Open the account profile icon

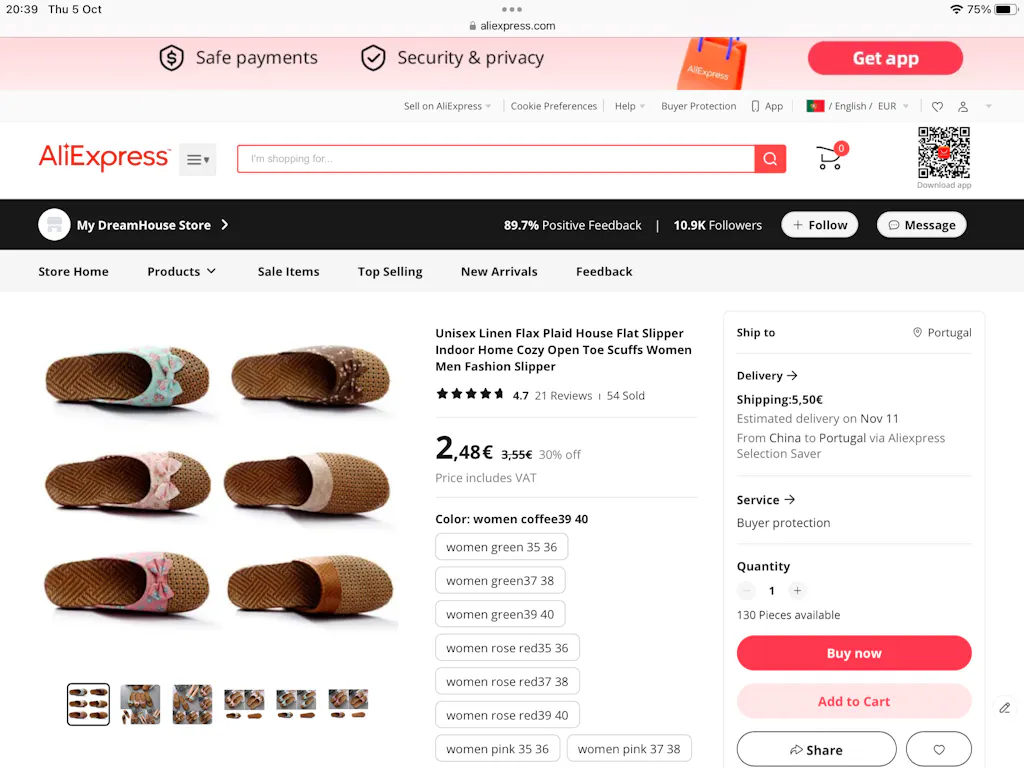pos(963,106)
